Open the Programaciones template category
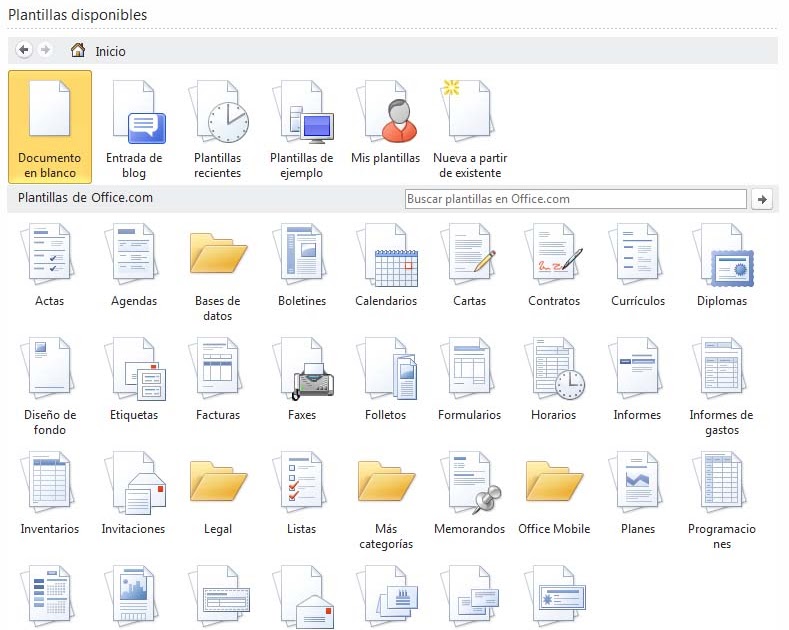 point(722,500)
